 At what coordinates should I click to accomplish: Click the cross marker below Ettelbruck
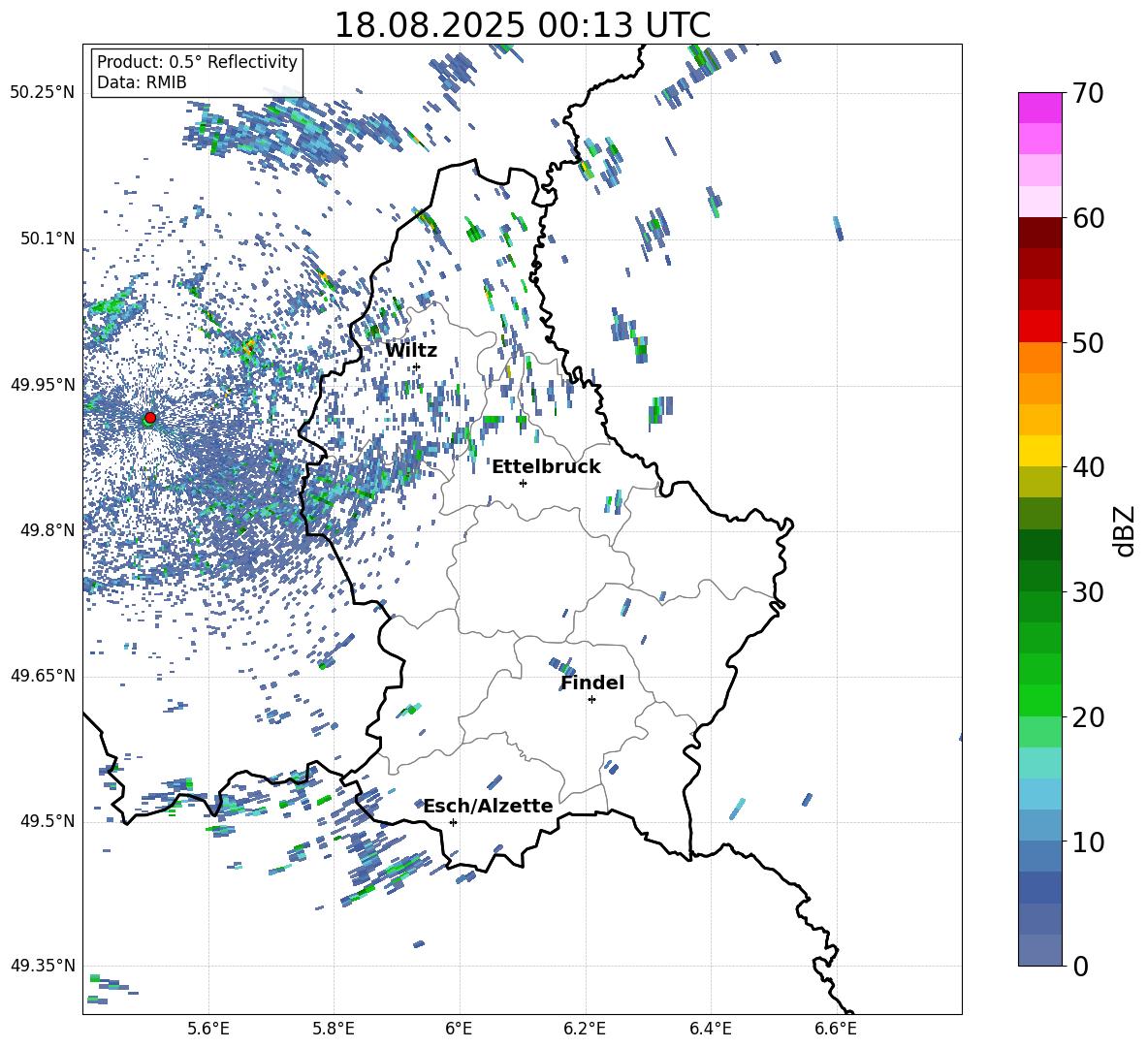coord(523,483)
